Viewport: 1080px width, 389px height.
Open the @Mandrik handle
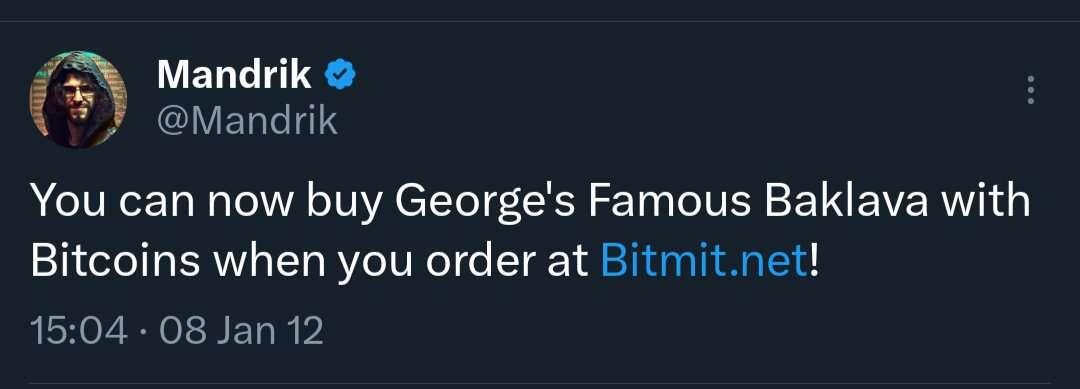point(247,121)
